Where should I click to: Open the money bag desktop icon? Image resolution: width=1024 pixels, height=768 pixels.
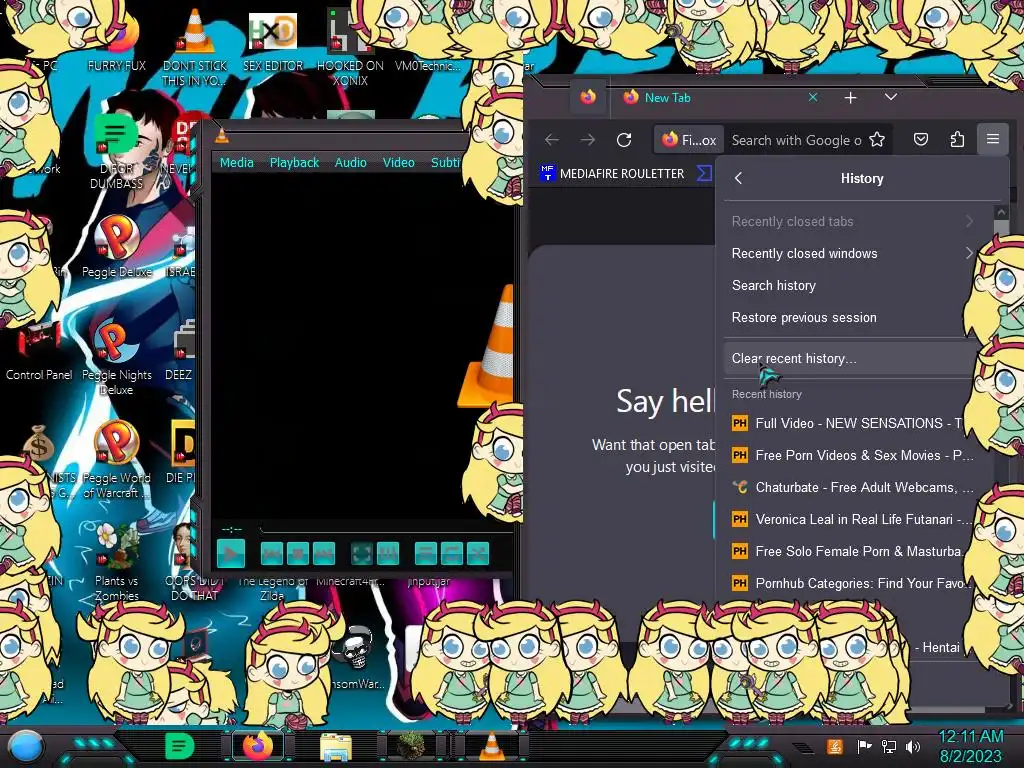(38, 443)
